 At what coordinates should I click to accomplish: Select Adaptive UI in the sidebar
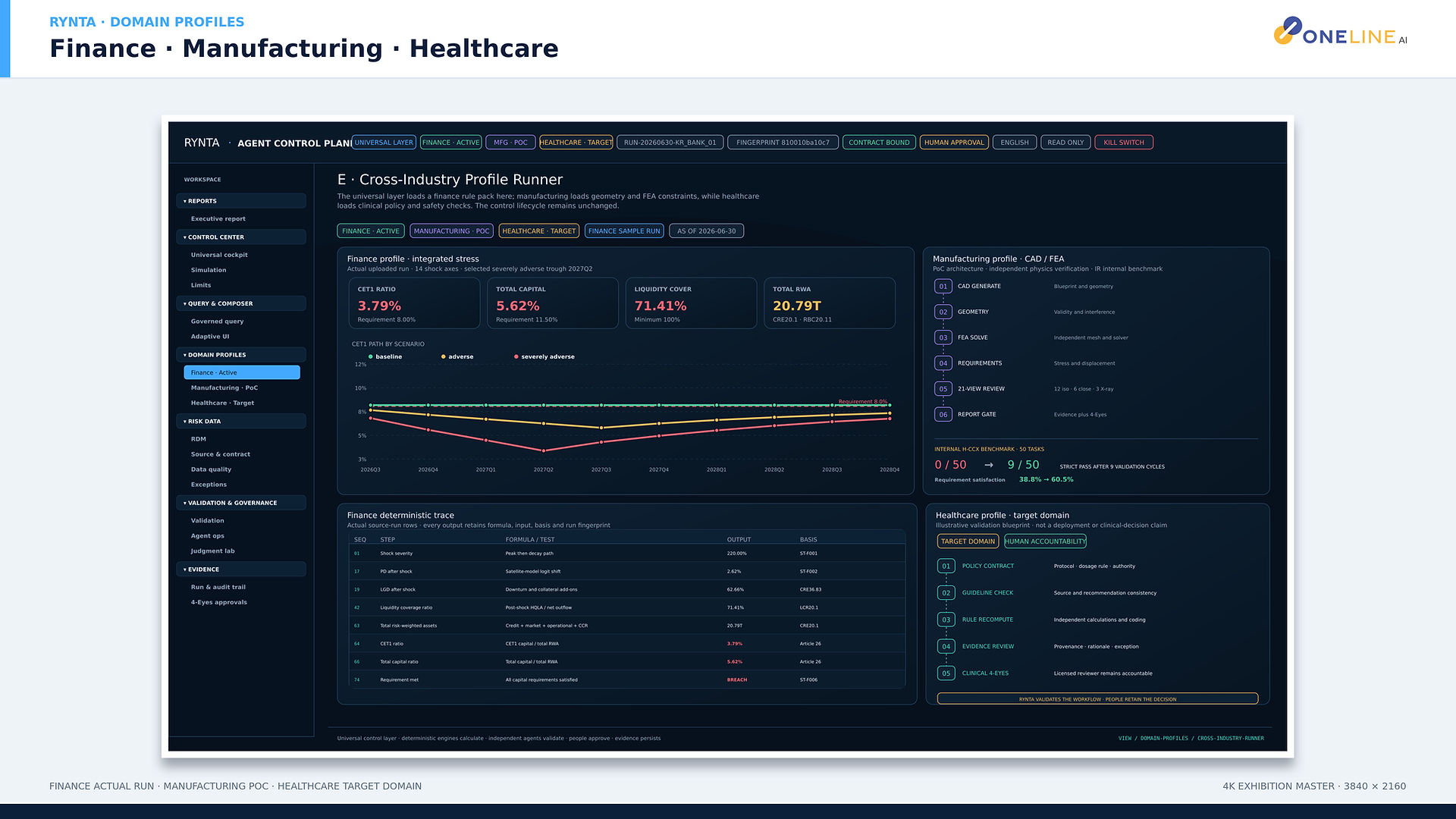[x=210, y=337]
